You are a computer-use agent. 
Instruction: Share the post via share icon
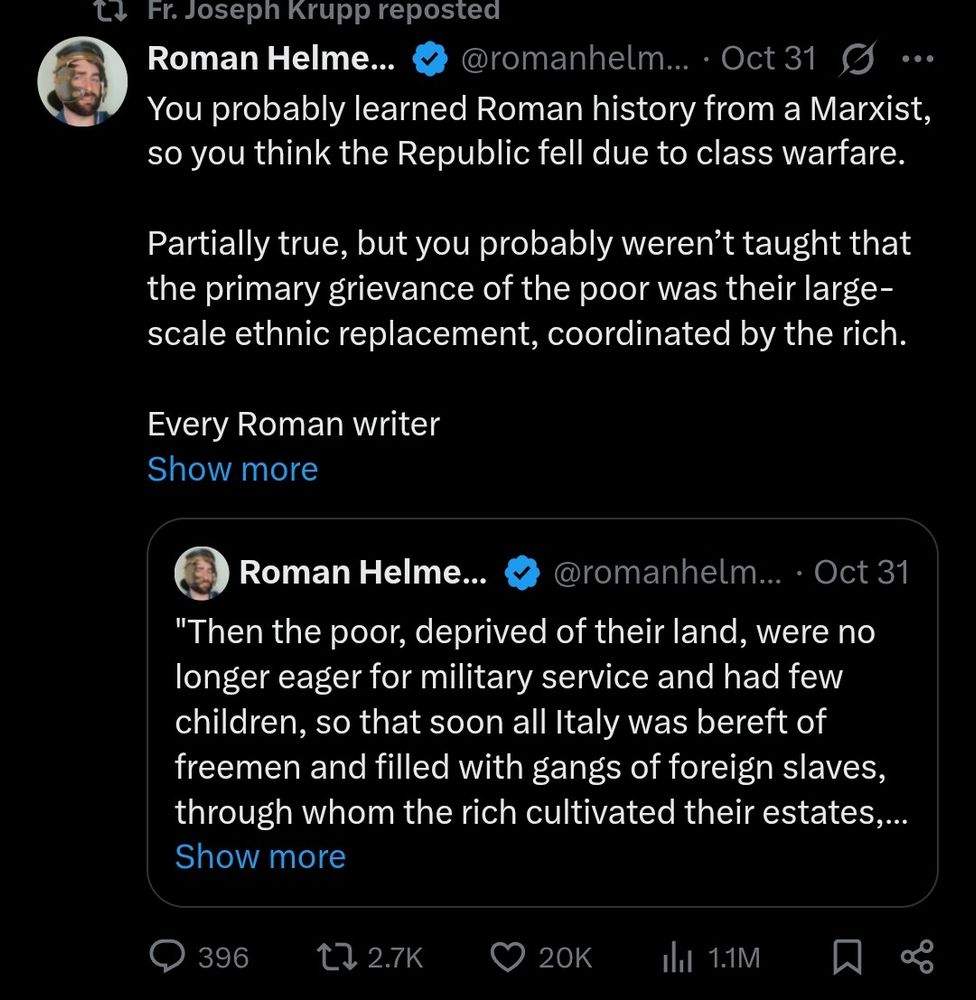[x=916, y=957]
